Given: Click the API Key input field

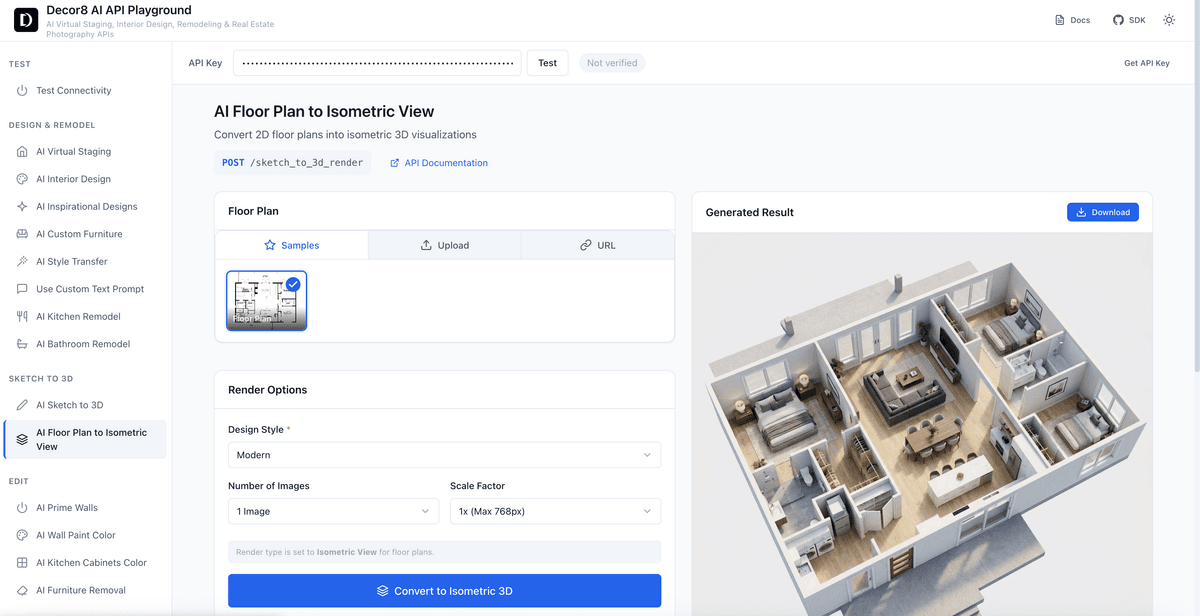Looking at the screenshot, I should point(377,62).
